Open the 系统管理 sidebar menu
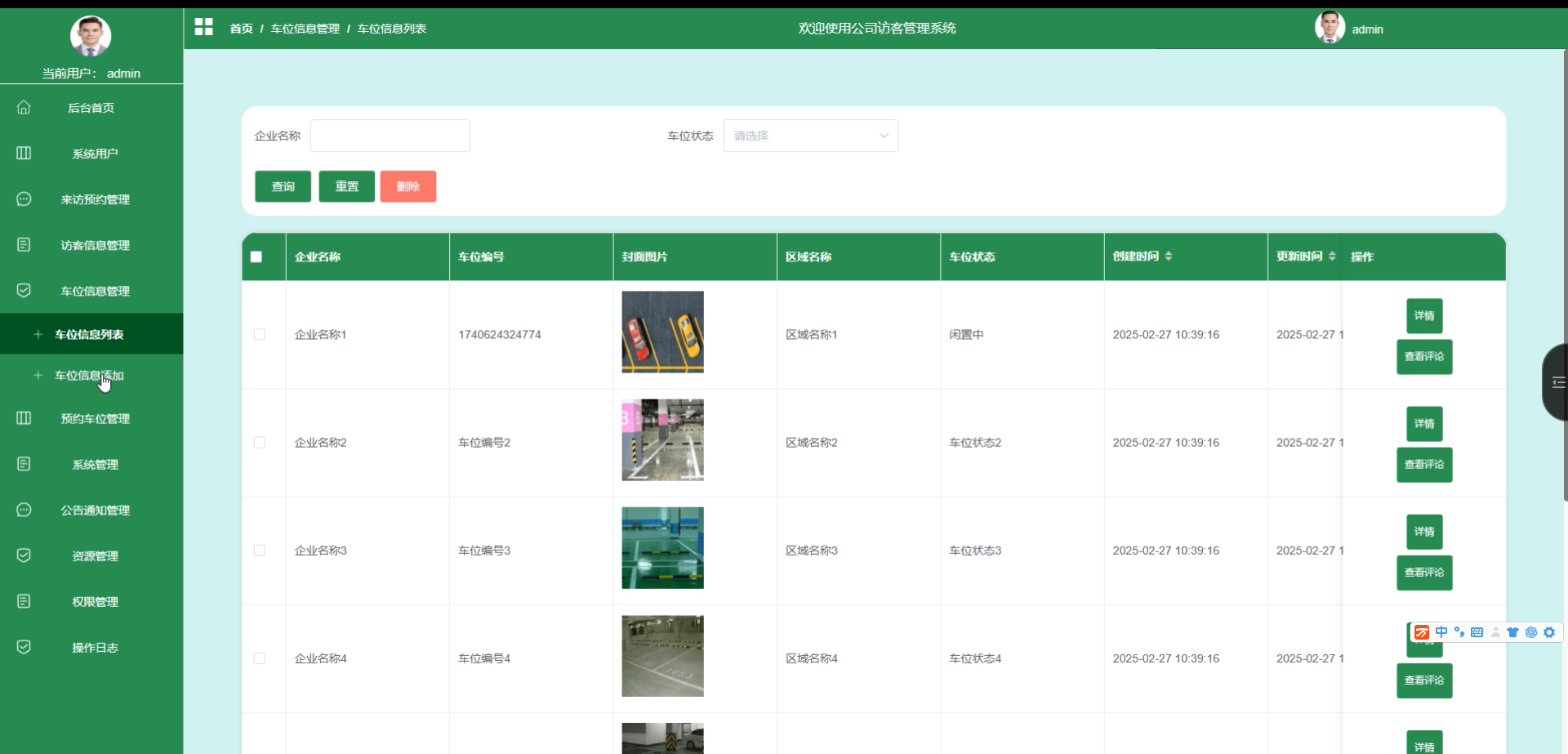 coord(91,464)
